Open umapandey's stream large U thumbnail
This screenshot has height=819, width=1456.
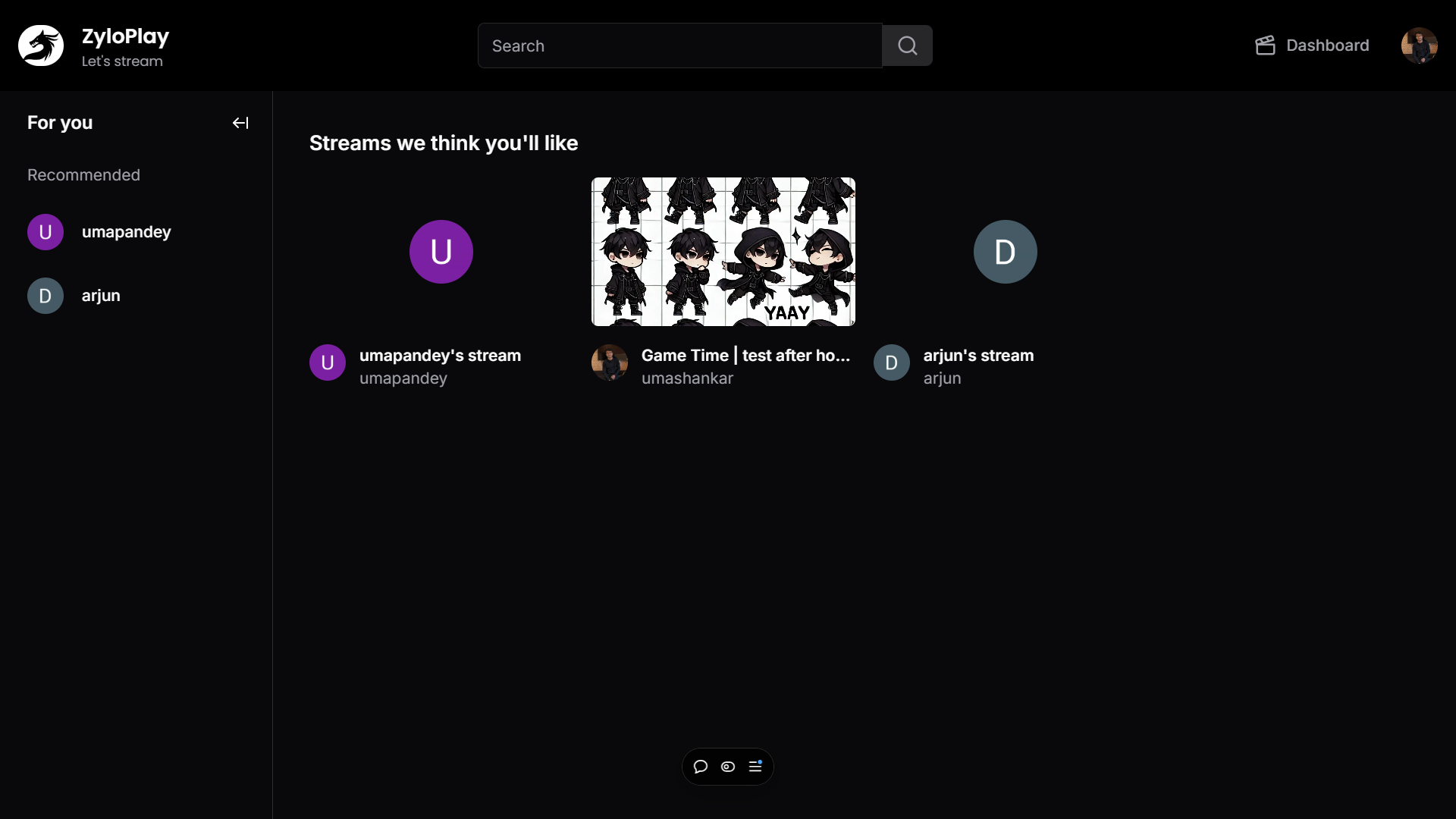pos(441,252)
